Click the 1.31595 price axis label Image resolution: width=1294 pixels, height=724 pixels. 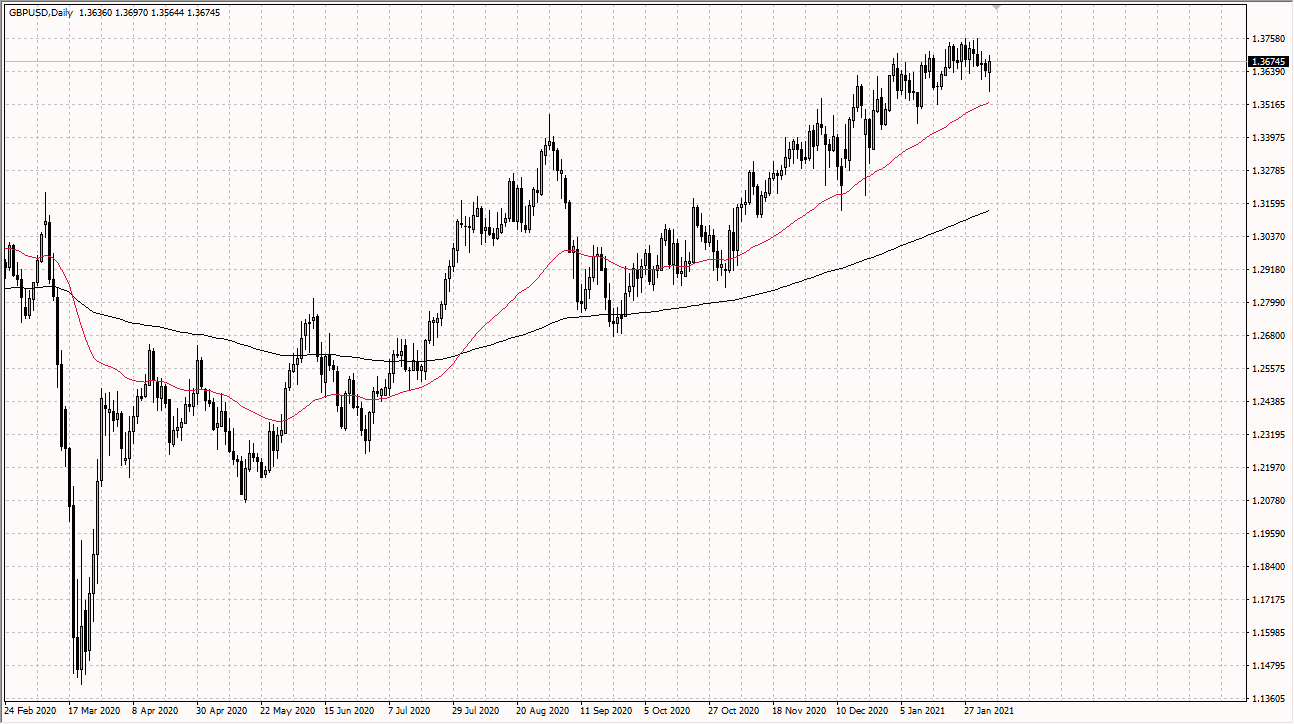click(1267, 204)
